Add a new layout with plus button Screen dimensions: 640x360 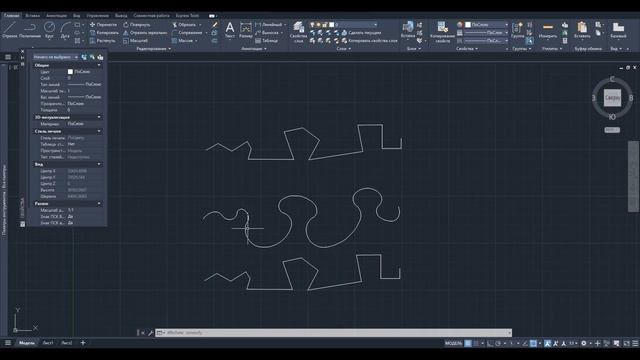[83, 343]
